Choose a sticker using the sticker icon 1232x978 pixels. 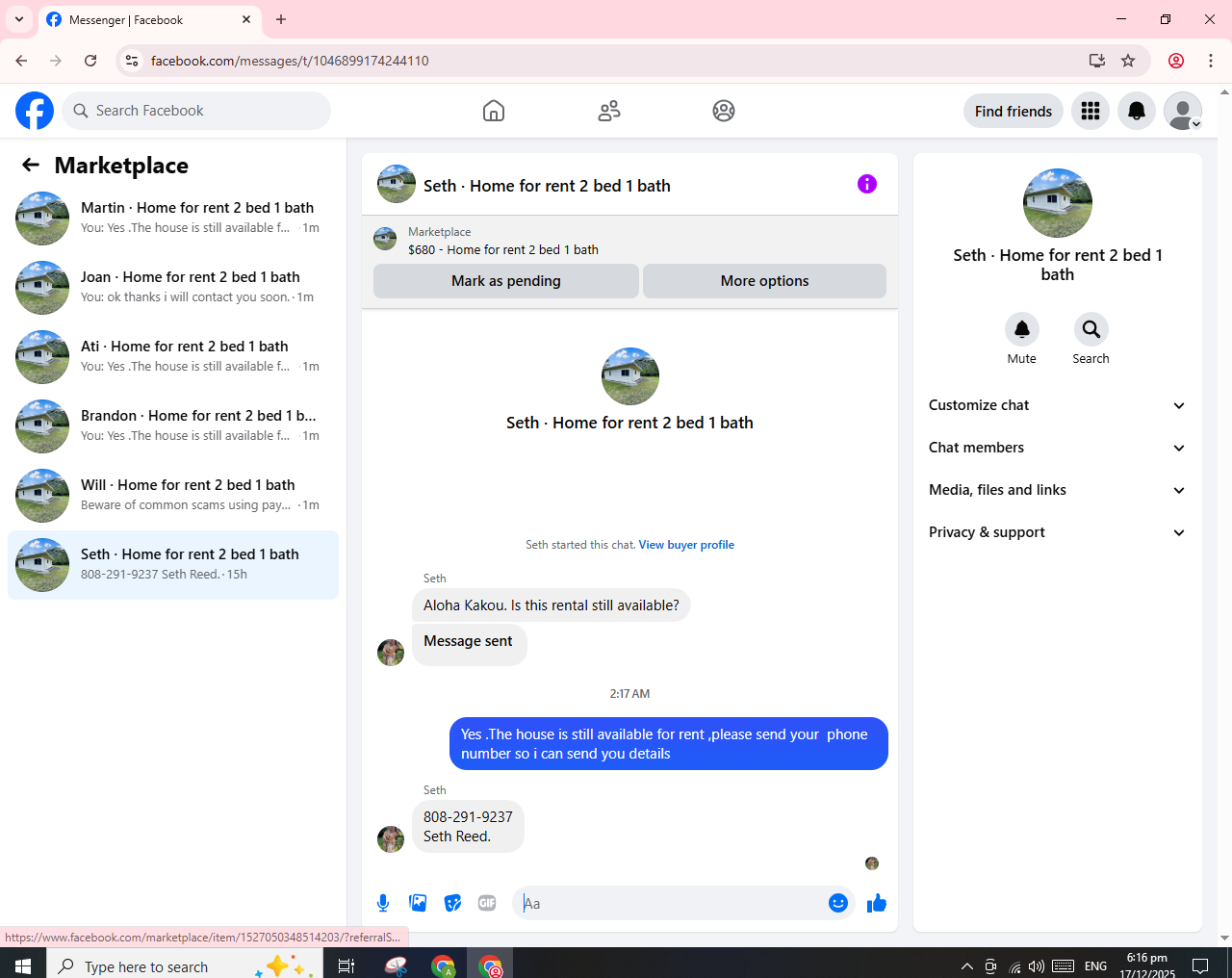pos(452,903)
